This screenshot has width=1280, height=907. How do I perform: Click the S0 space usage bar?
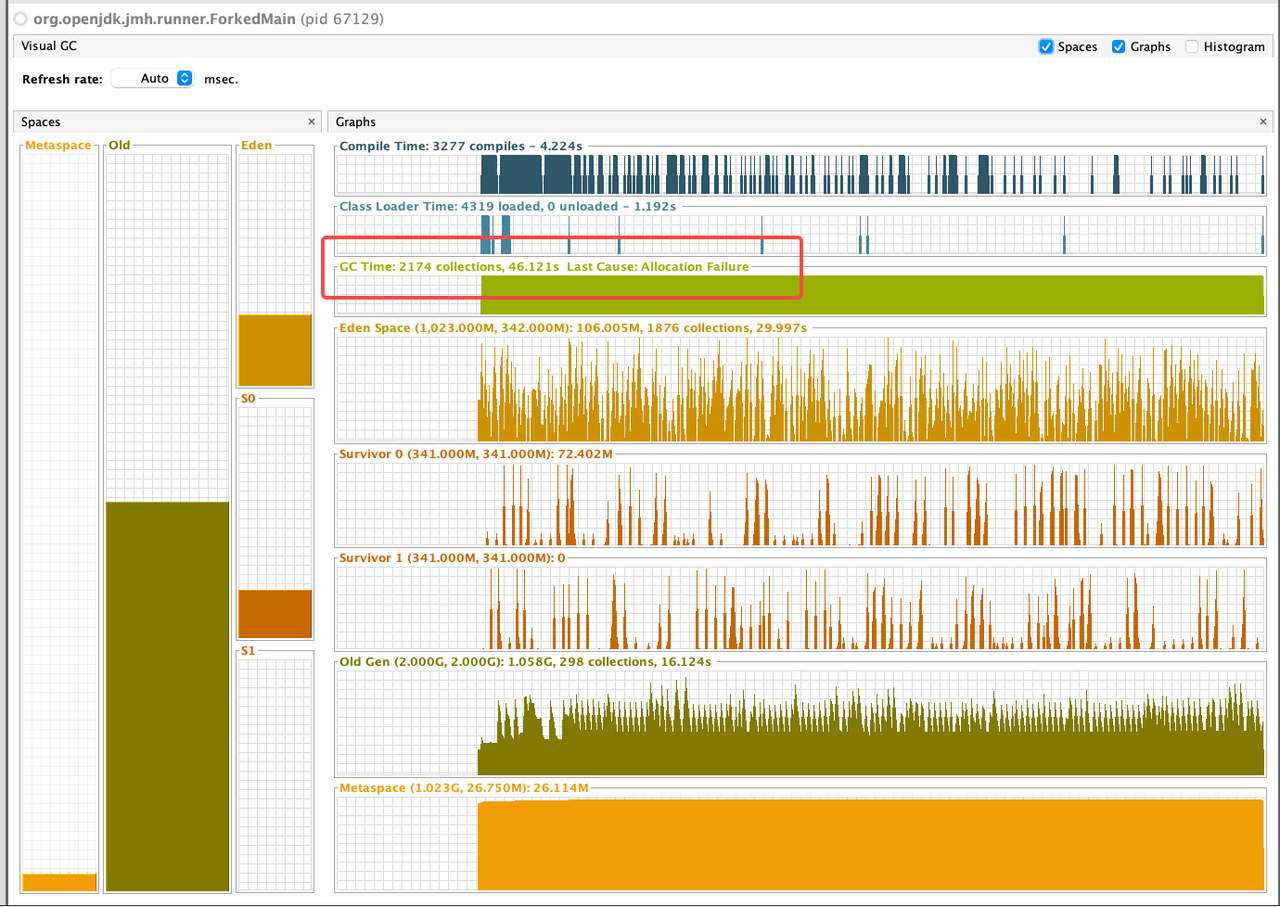click(x=275, y=614)
